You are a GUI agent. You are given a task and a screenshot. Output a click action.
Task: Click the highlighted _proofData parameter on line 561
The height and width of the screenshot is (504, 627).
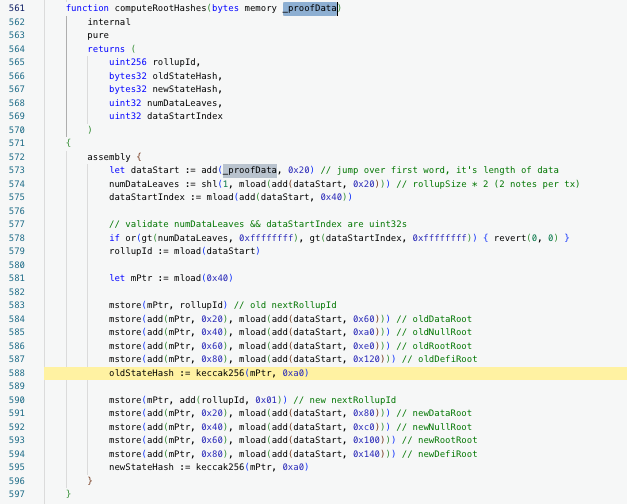click(310, 8)
